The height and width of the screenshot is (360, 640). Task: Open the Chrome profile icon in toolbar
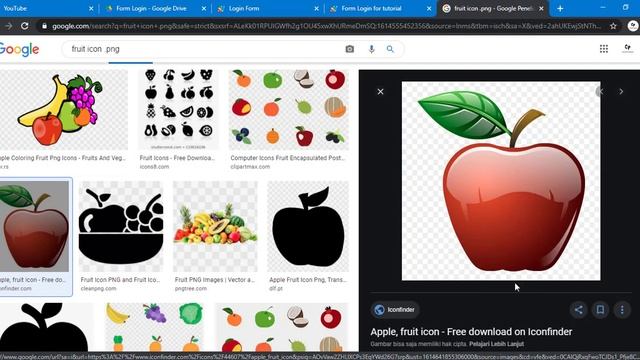coord(633,26)
